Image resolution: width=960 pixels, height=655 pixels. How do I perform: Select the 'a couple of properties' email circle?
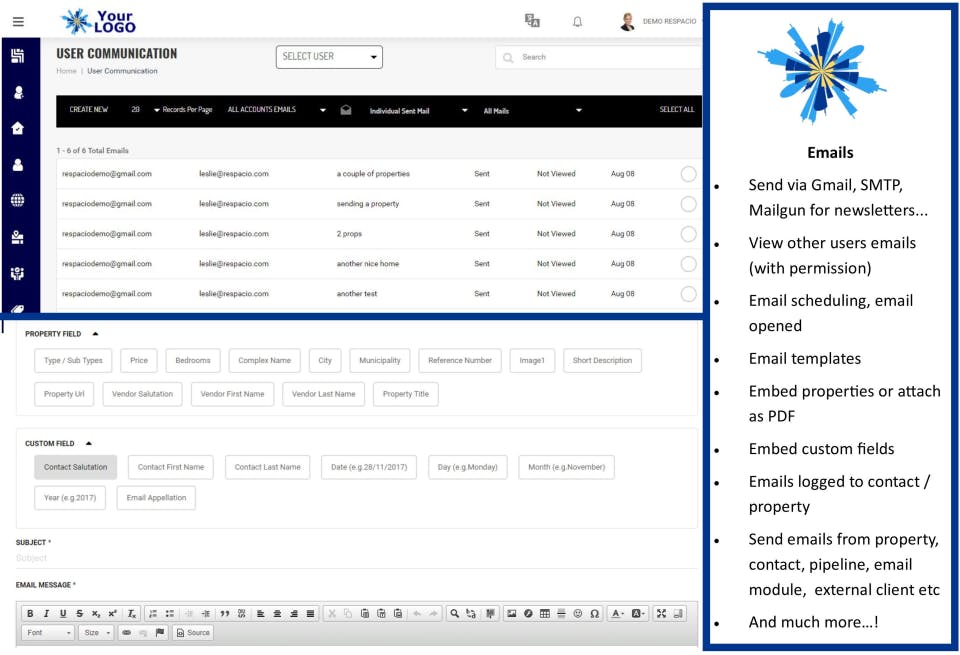(688, 174)
